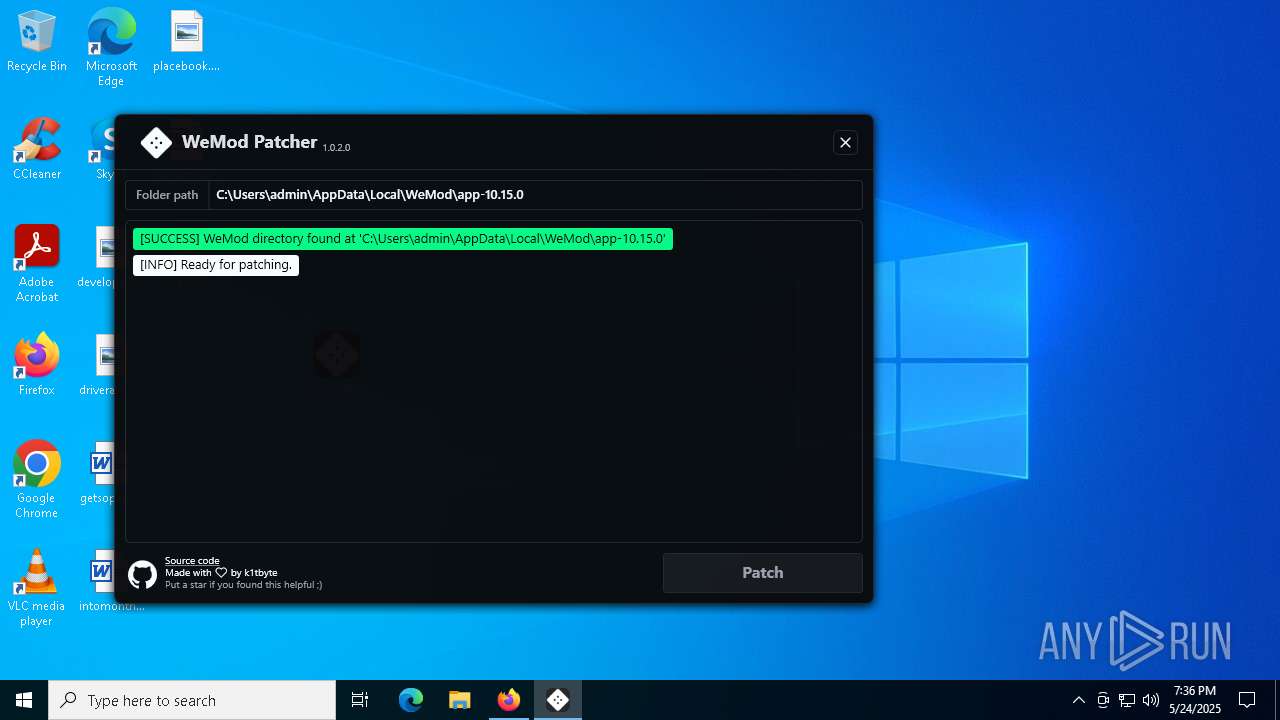Open Firefox from the taskbar
Image resolution: width=1280 pixels, height=720 pixels.
tap(509, 700)
